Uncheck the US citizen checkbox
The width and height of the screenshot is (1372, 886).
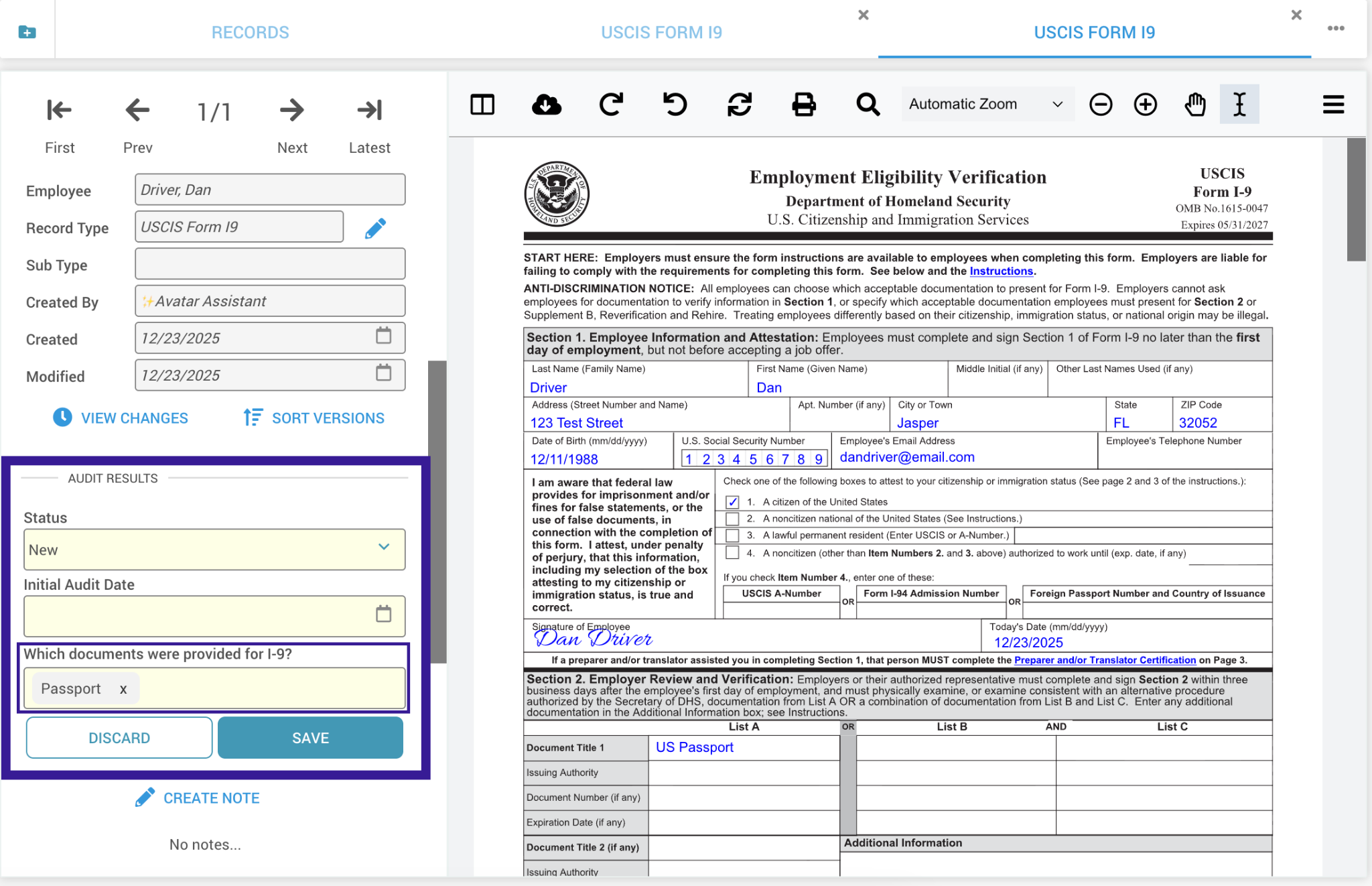point(732,502)
